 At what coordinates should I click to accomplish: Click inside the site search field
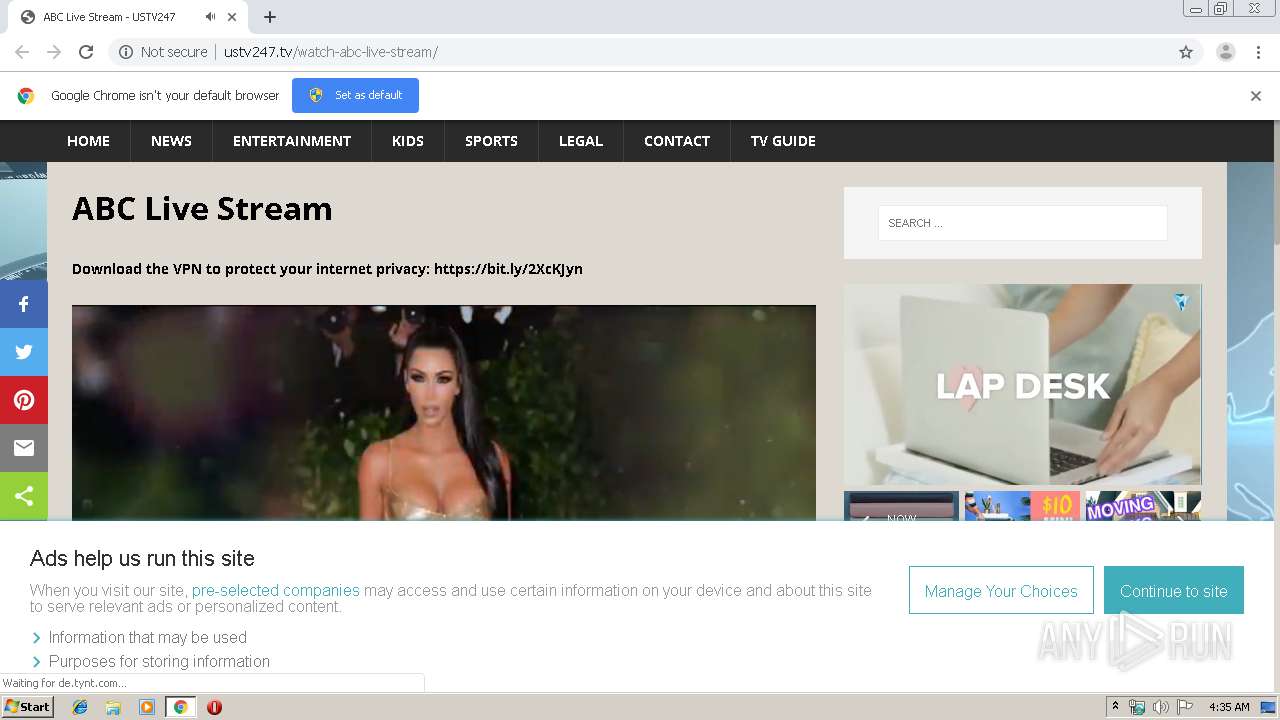click(x=1022, y=223)
